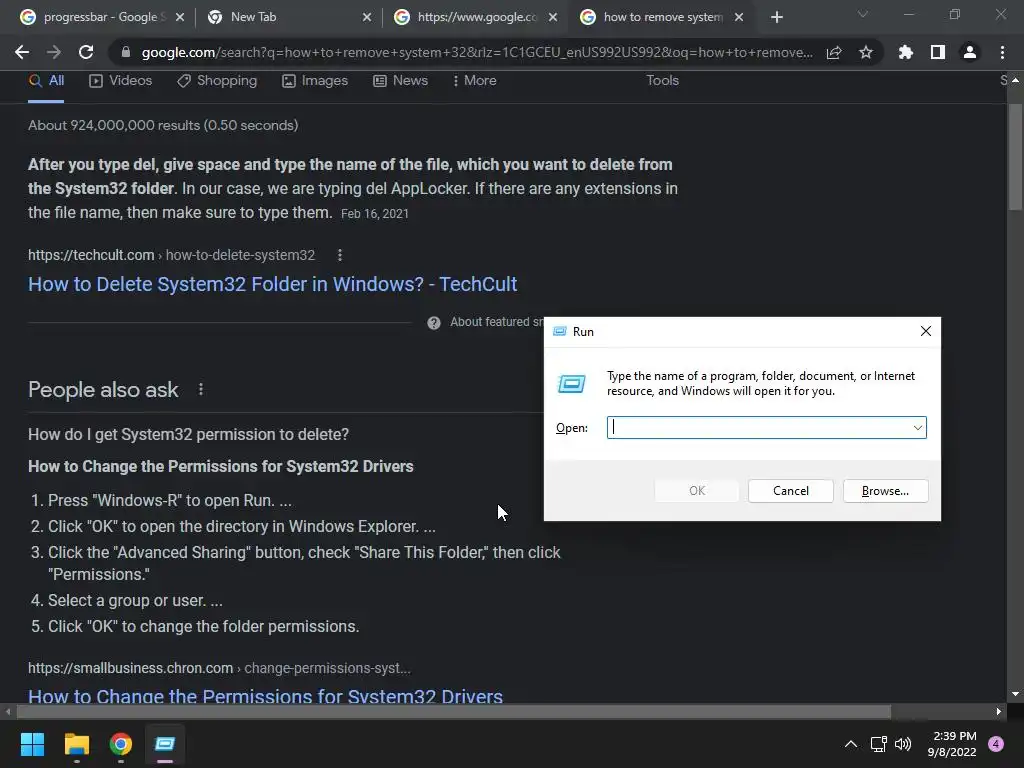Click the Chrome taskbar icon
Viewport: 1024px width, 768px height.
(x=121, y=744)
